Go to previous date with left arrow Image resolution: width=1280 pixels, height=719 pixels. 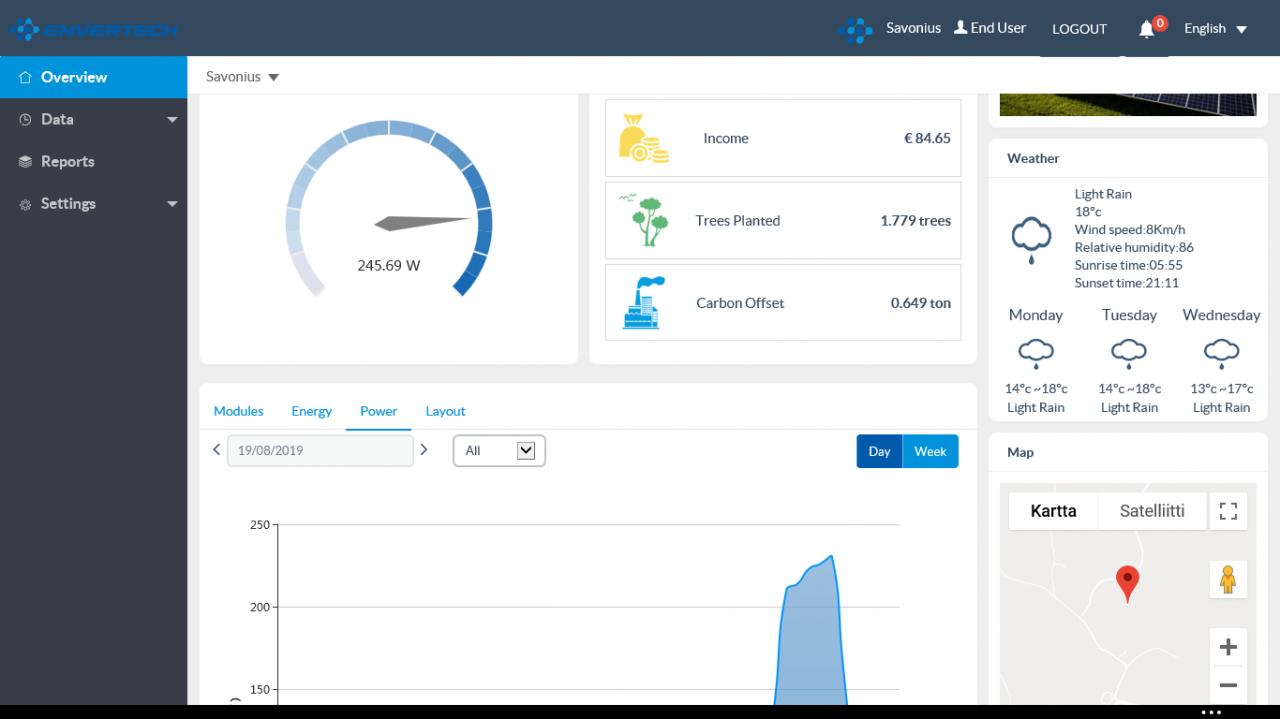coord(216,450)
